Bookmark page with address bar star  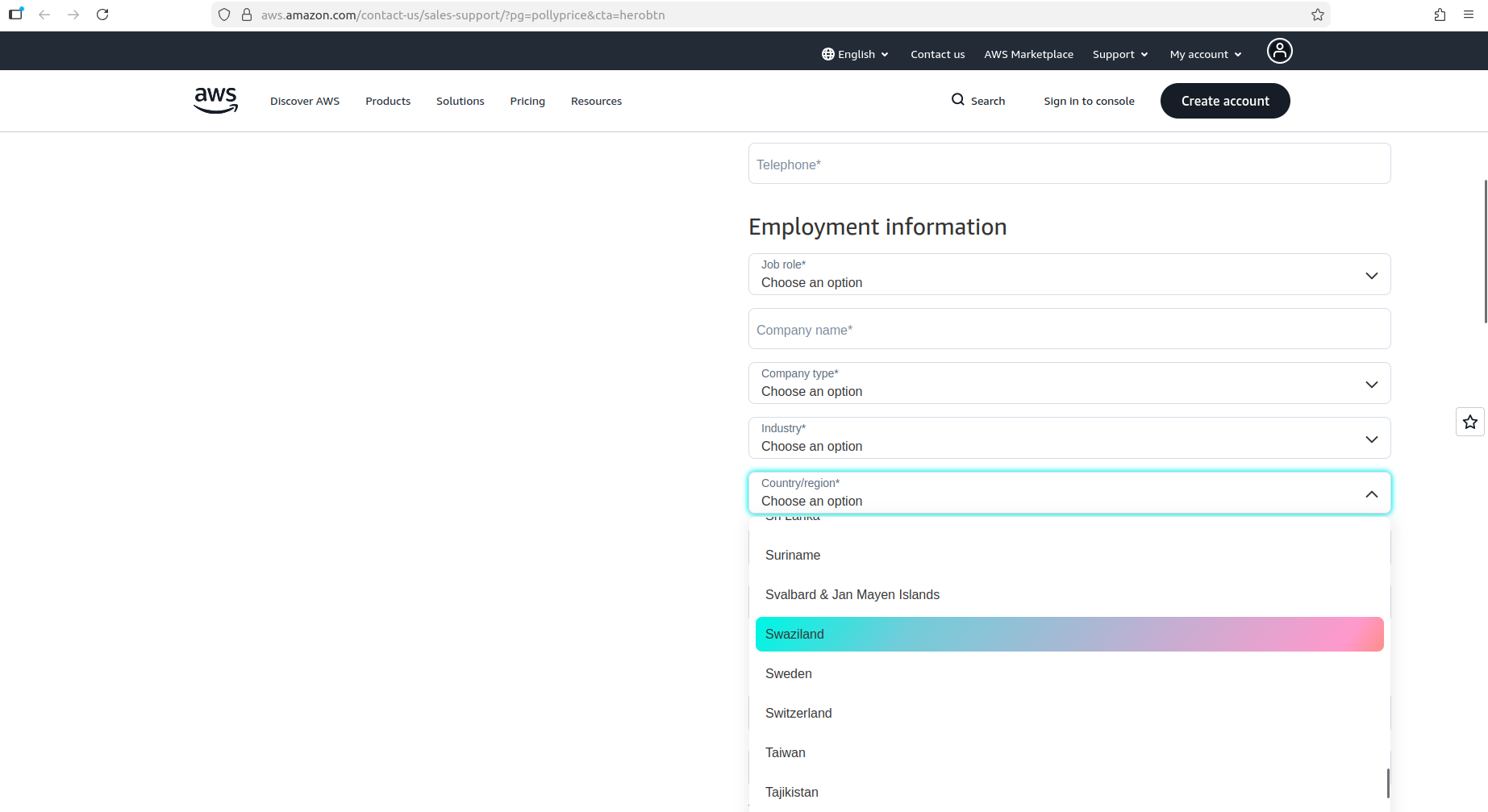tap(1317, 15)
